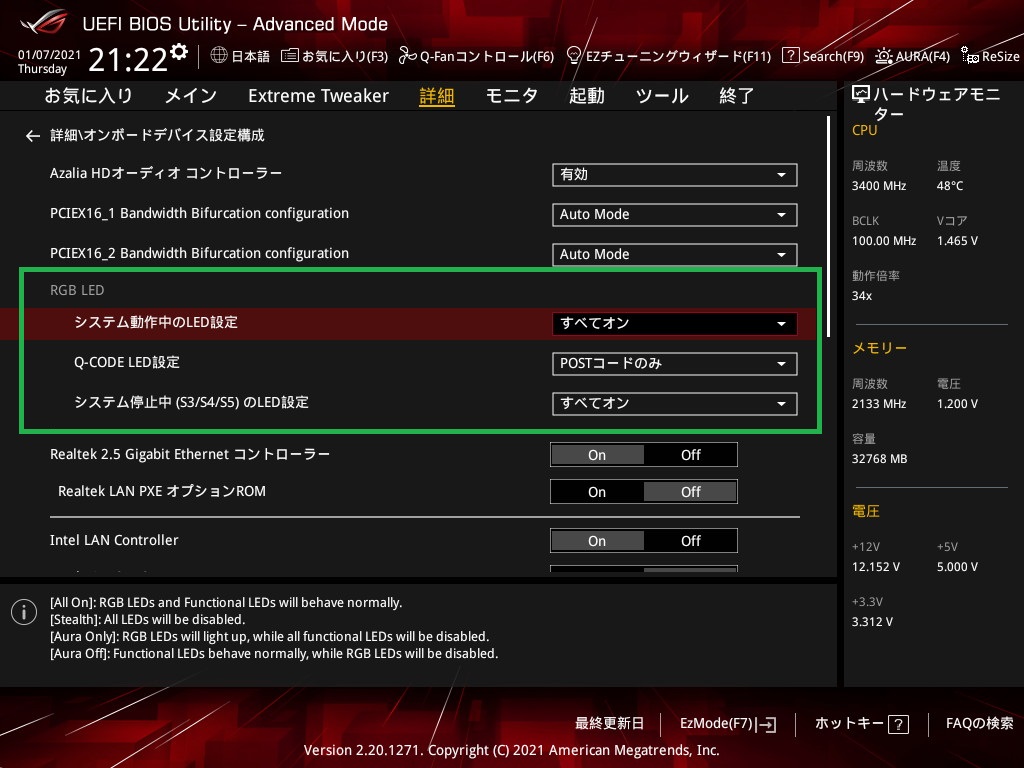
Task: Turn On Intel LAN Controller
Action: click(x=597, y=541)
